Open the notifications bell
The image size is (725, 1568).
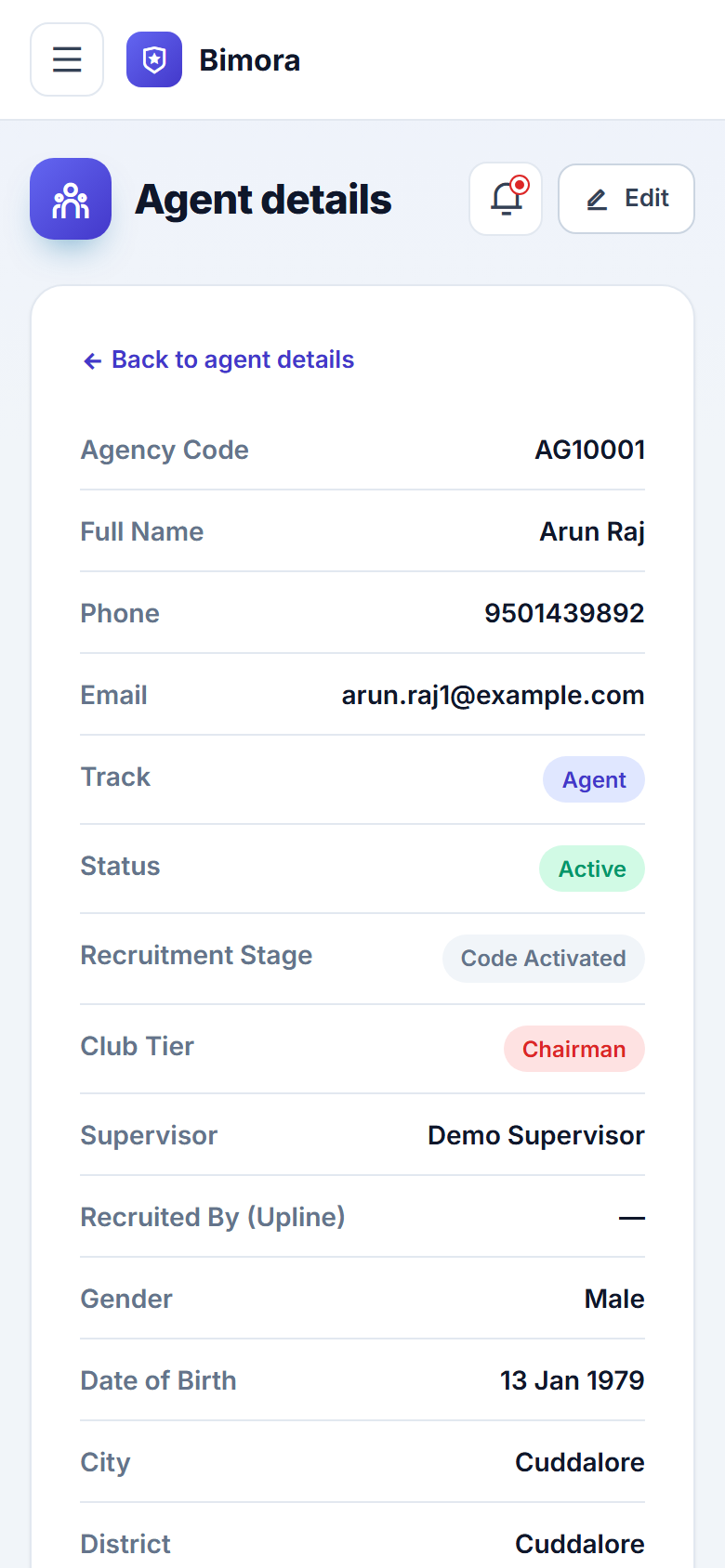click(x=506, y=199)
